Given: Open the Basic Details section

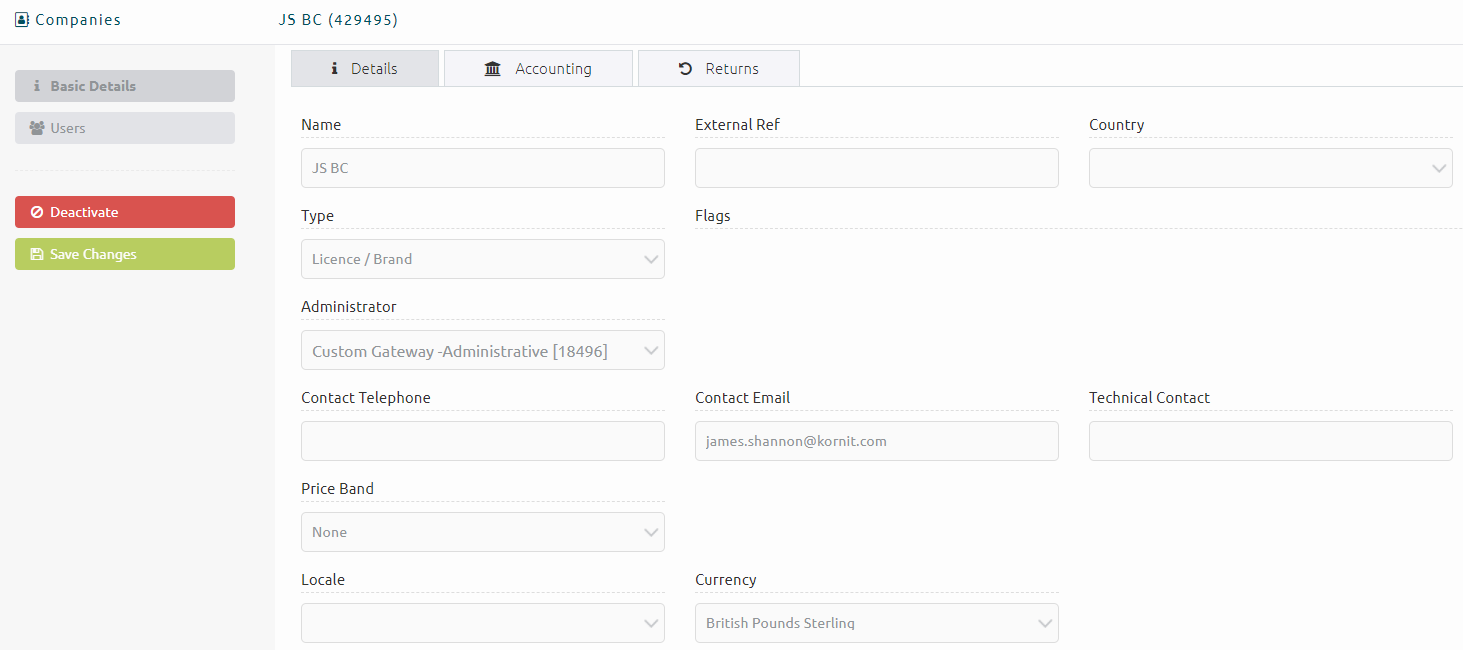Looking at the screenshot, I should coord(125,86).
